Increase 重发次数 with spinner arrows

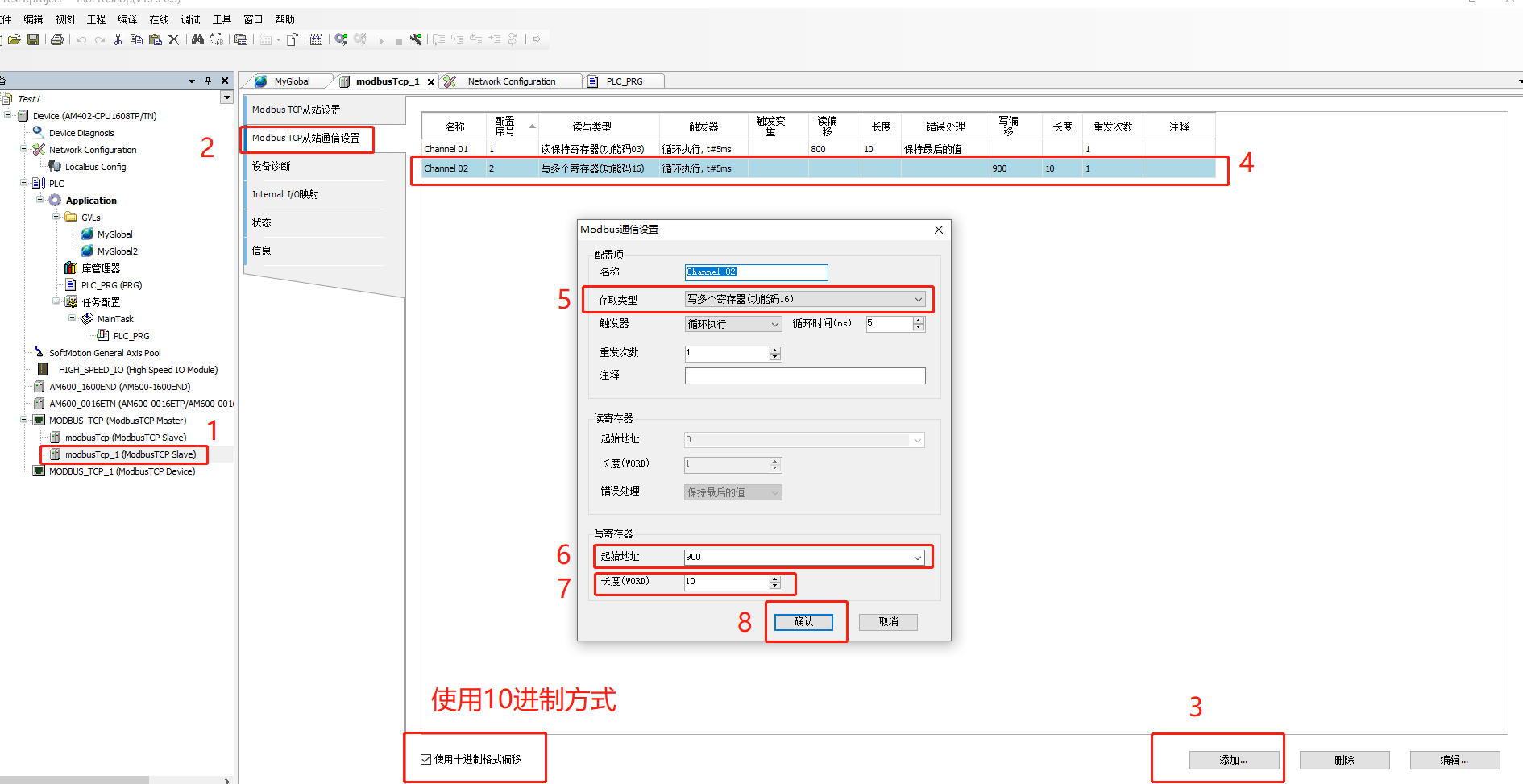(775, 351)
